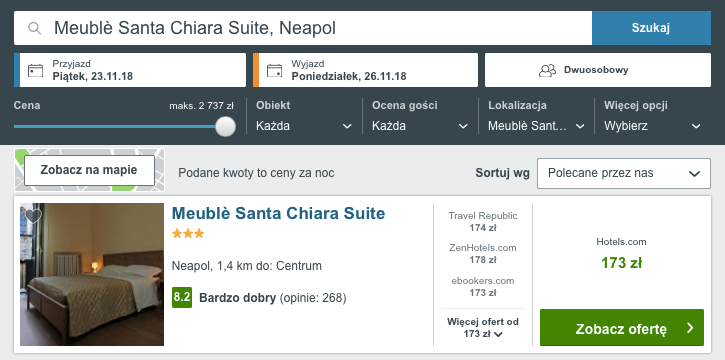Expand Więcej ofert od 173 zł
This screenshot has width=725, height=360.
point(483,328)
